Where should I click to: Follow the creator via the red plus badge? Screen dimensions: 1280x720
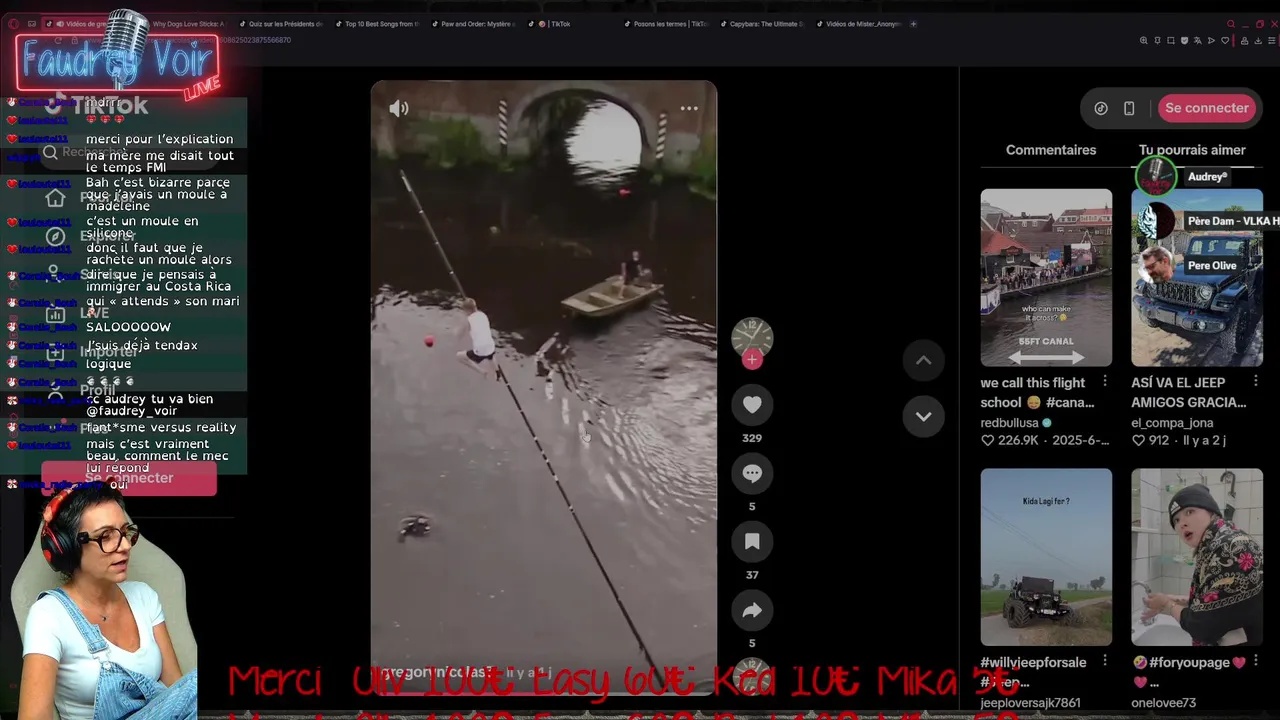coord(752,360)
